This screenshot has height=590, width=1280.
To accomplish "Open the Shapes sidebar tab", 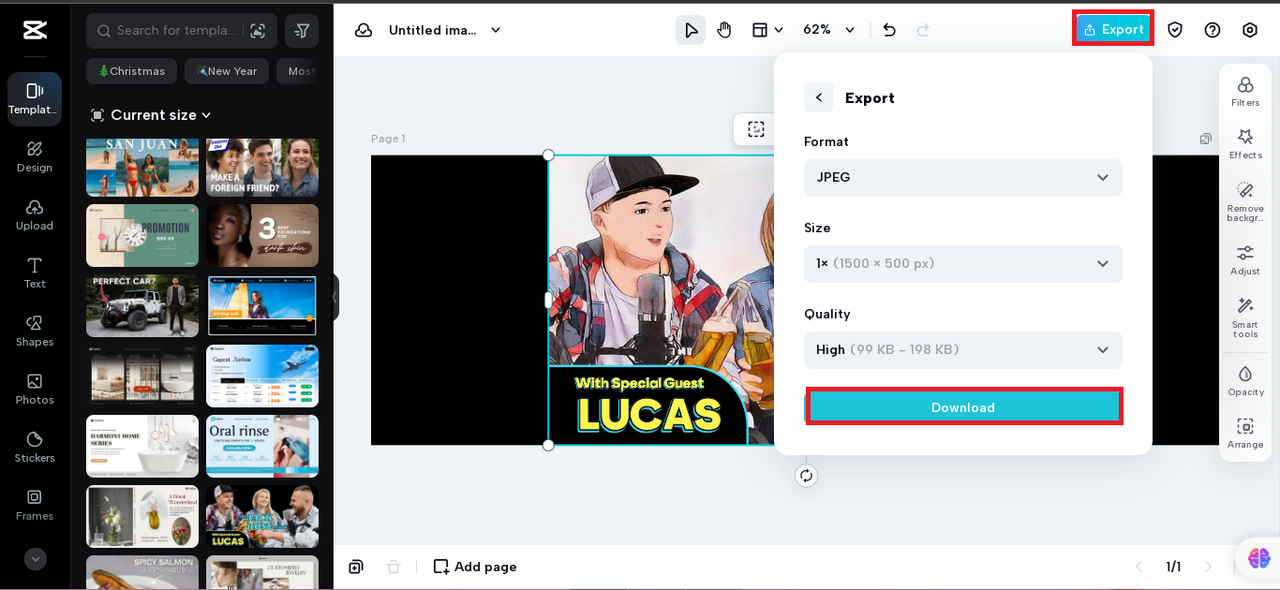I will pos(34,331).
